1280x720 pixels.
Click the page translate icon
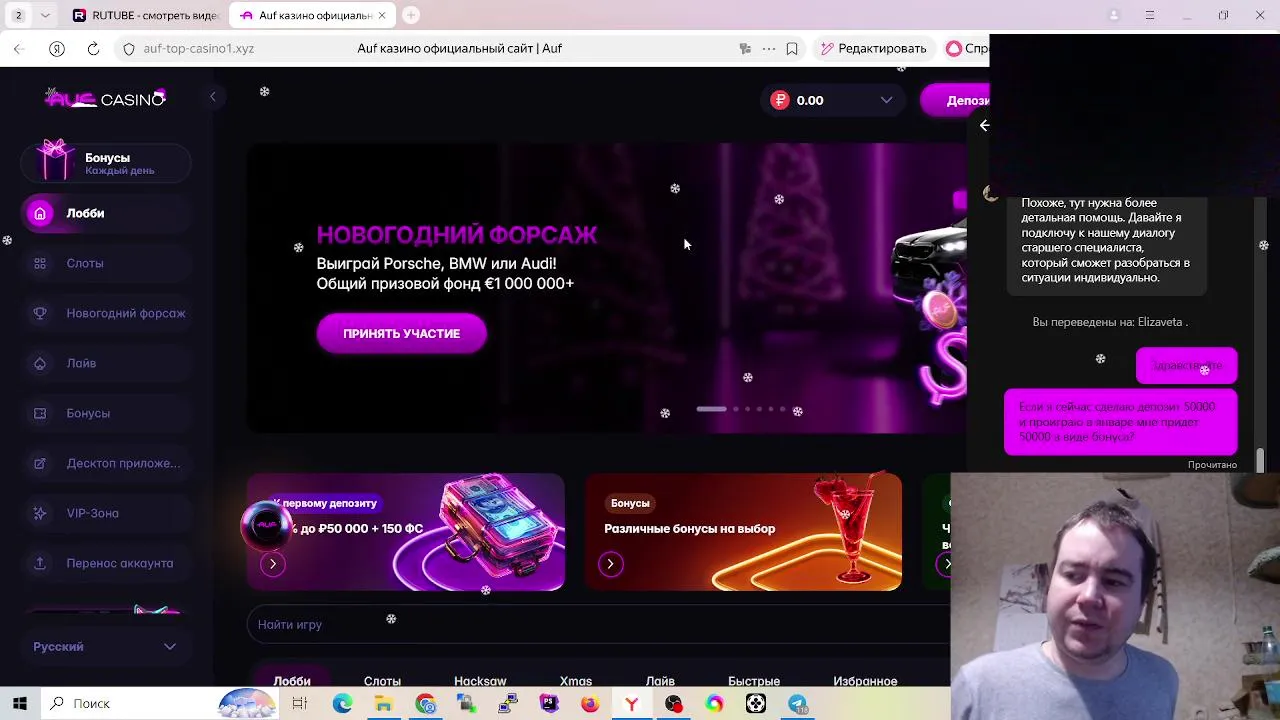coord(745,48)
